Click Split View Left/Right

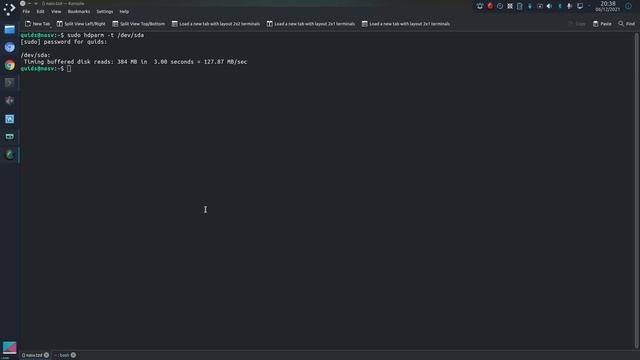(81, 24)
